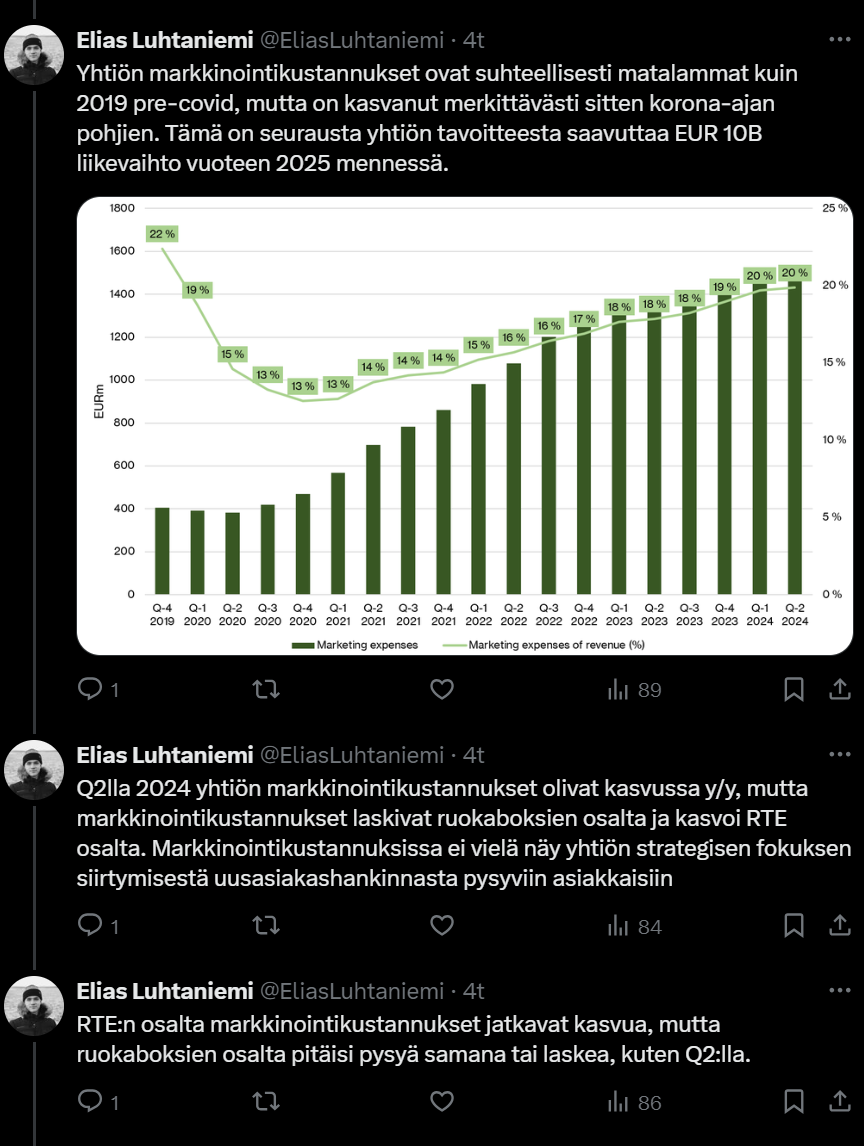The width and height of the screenshot is (864, 1146).
Task: Retweet the Q2lla 2024 tweet
Action: pyautogui.click(x=266, y=926)
